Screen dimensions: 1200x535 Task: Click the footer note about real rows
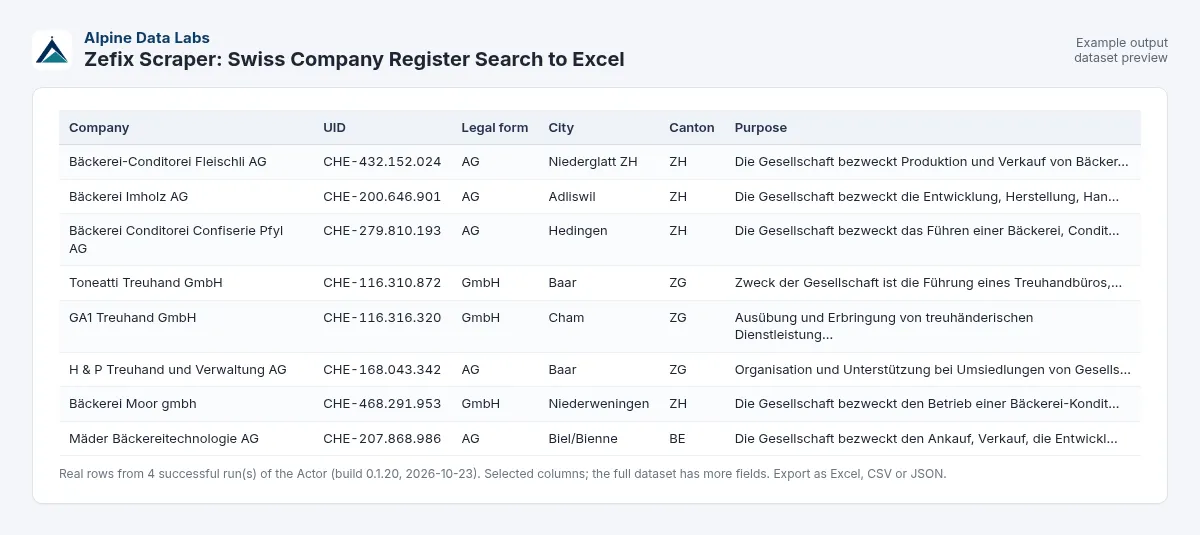point(502,474)
